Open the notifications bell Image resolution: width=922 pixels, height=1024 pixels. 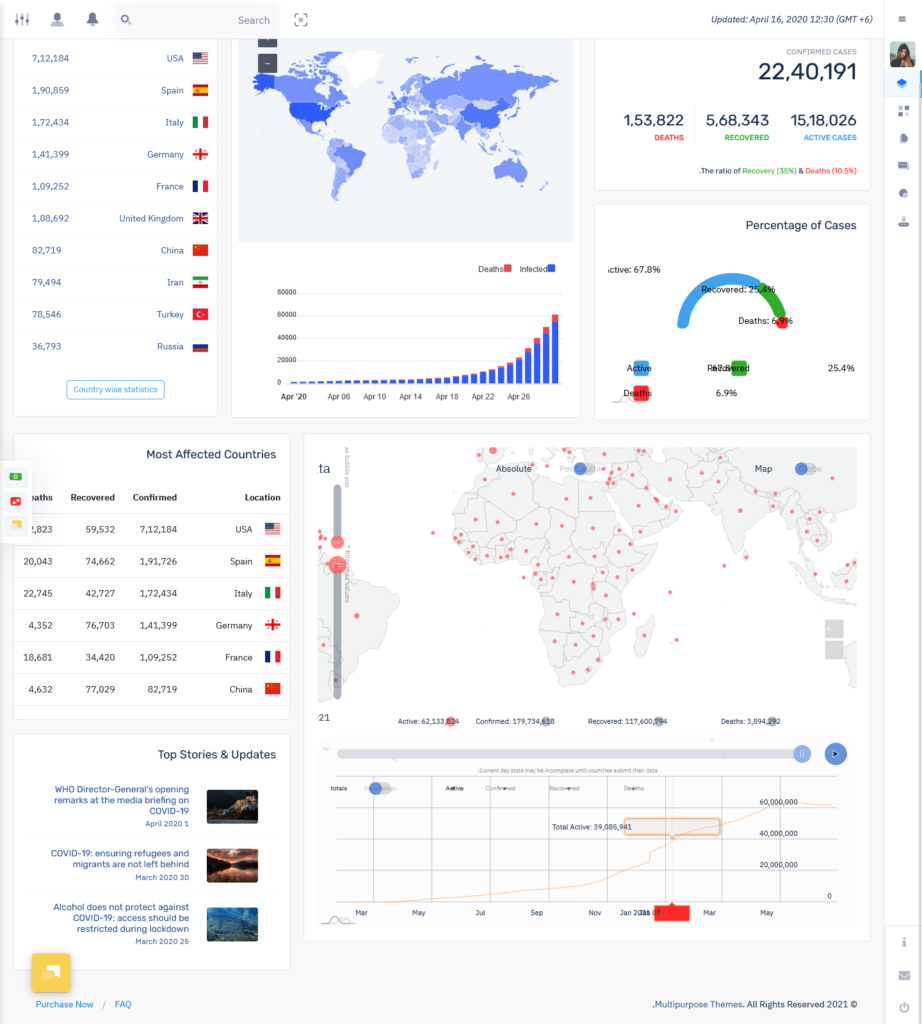[93, 20]
